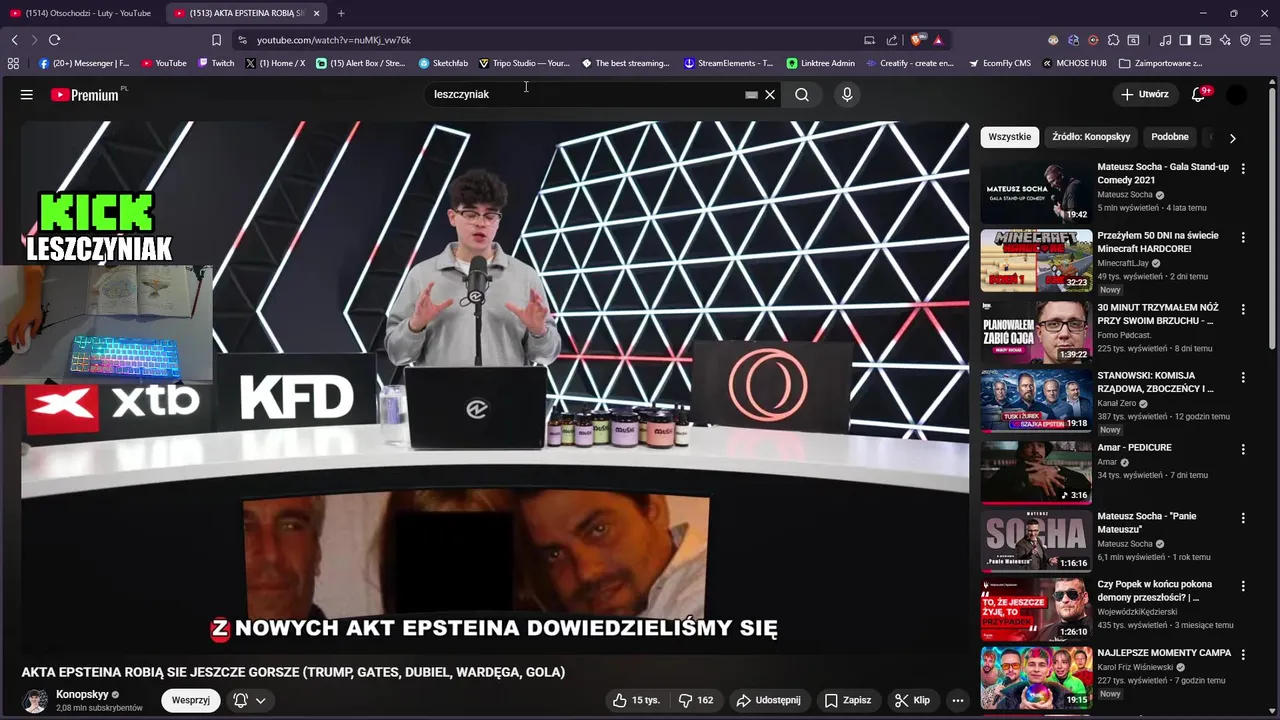Open the Brave Wallet icon
The height and width of the screenshot is (720, 1280).
1205,40
